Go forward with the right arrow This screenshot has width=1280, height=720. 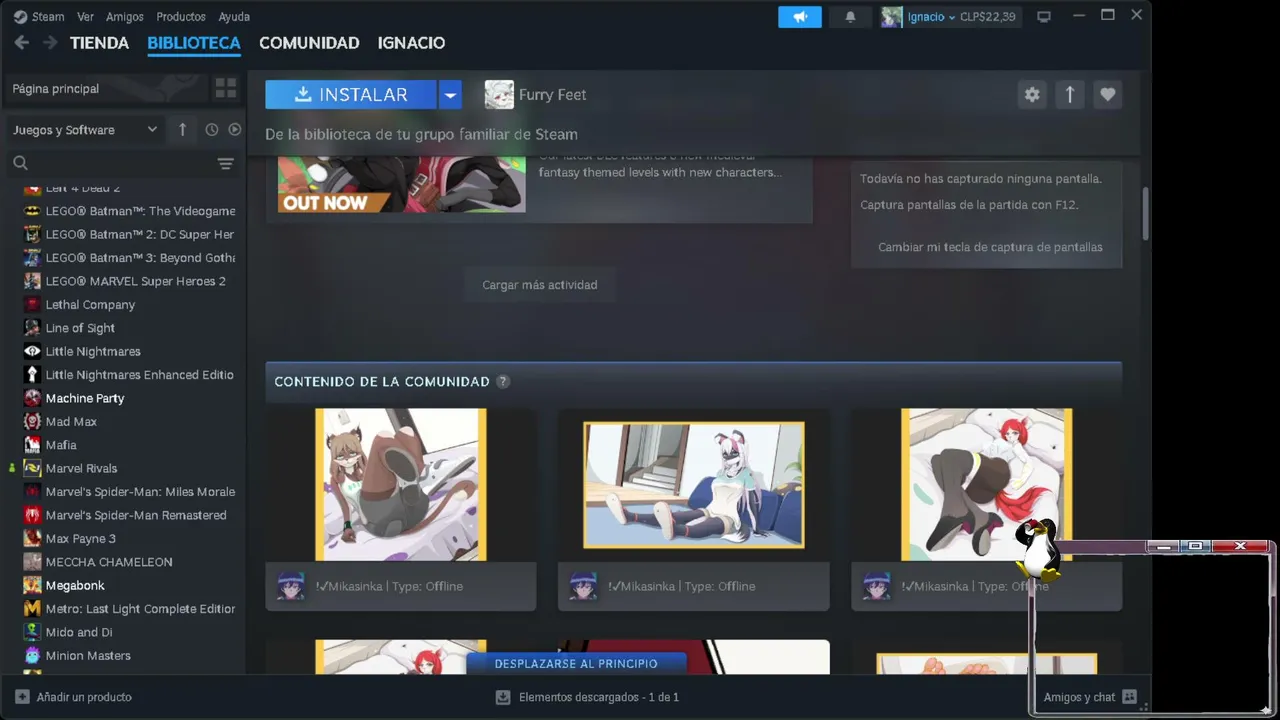click(x=49, y=43)
